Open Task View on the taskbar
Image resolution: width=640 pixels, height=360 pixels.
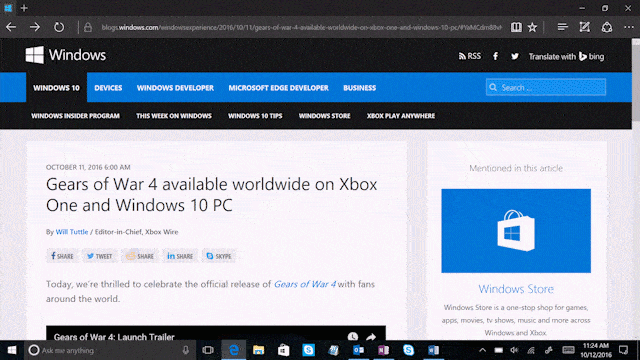tap(208, 350)
